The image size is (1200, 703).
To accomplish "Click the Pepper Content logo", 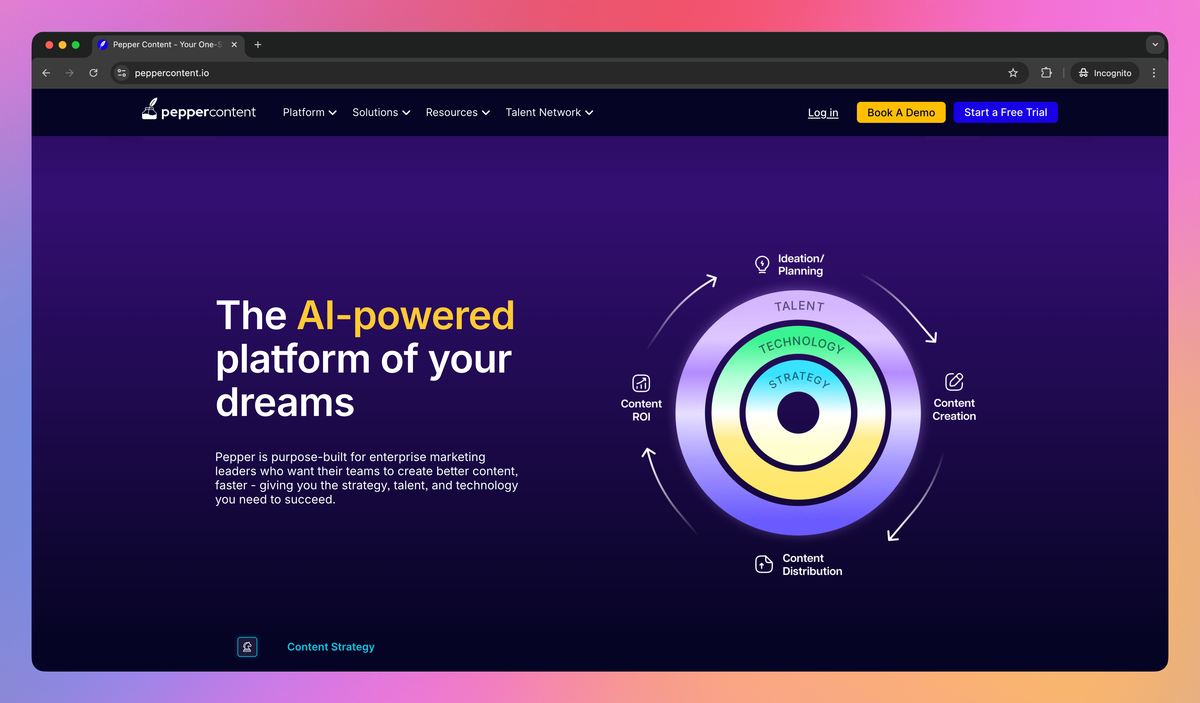I will coord(199,111).
